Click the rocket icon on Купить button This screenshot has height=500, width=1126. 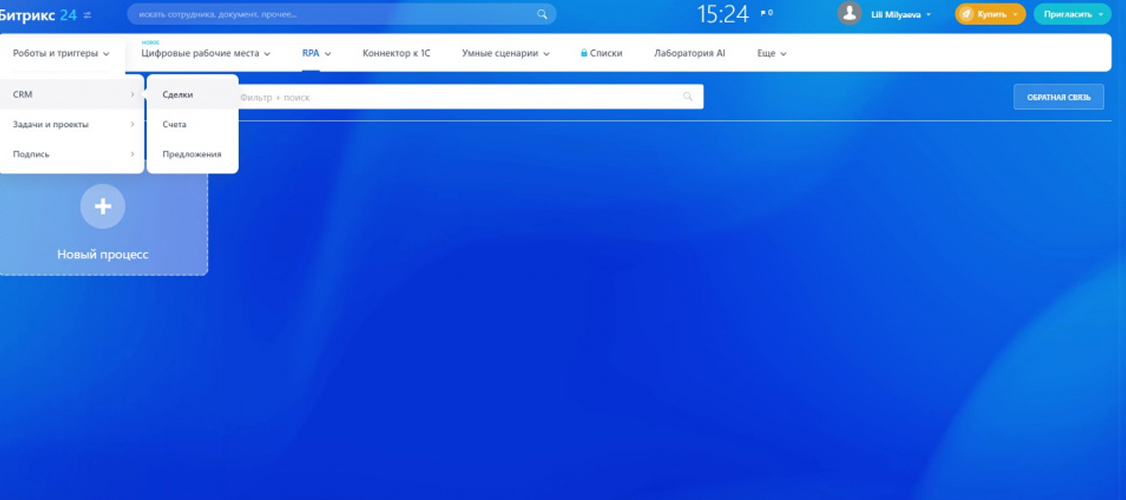pyautogui.click(x=967, y=15)
